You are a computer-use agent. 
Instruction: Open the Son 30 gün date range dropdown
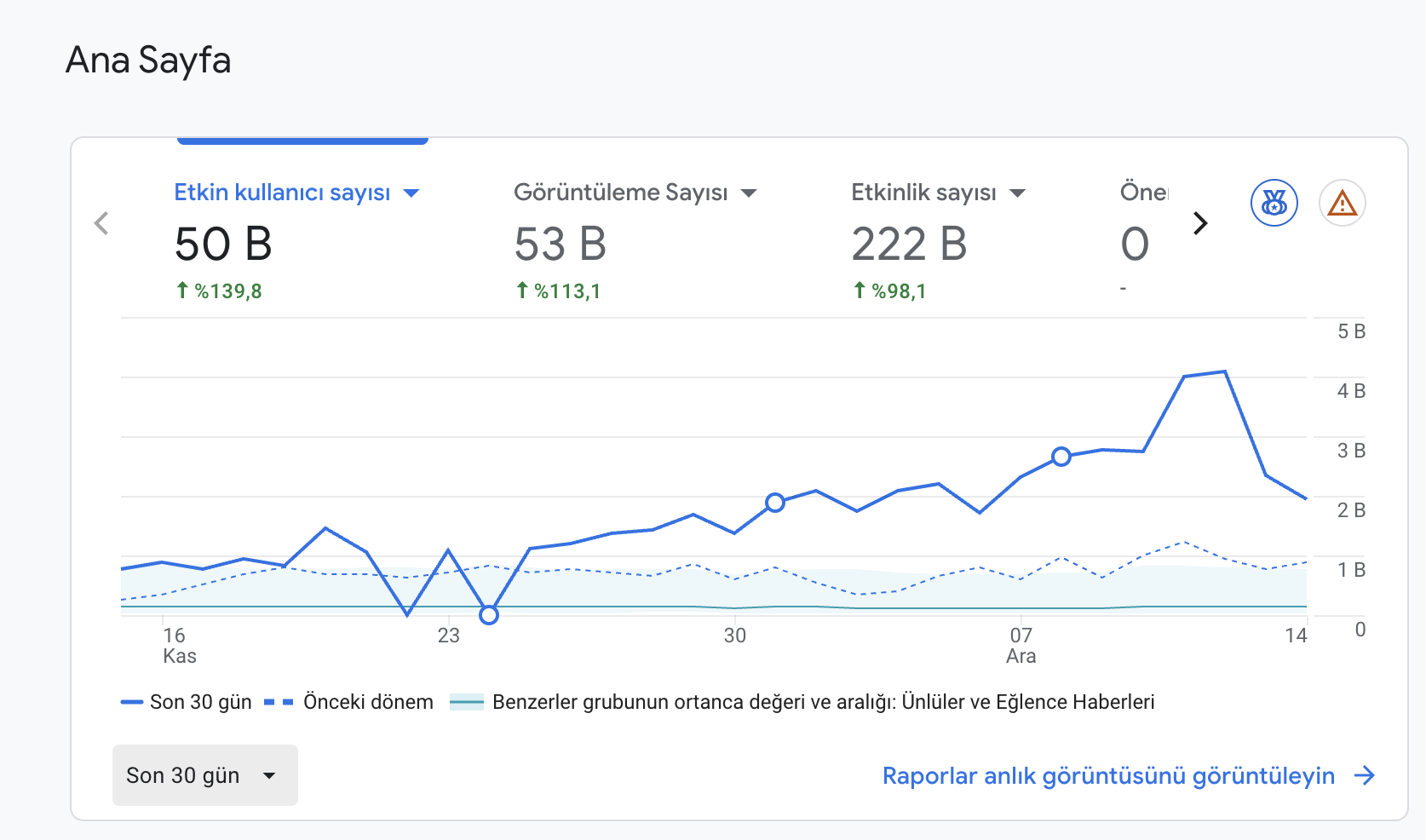(205, 775)
